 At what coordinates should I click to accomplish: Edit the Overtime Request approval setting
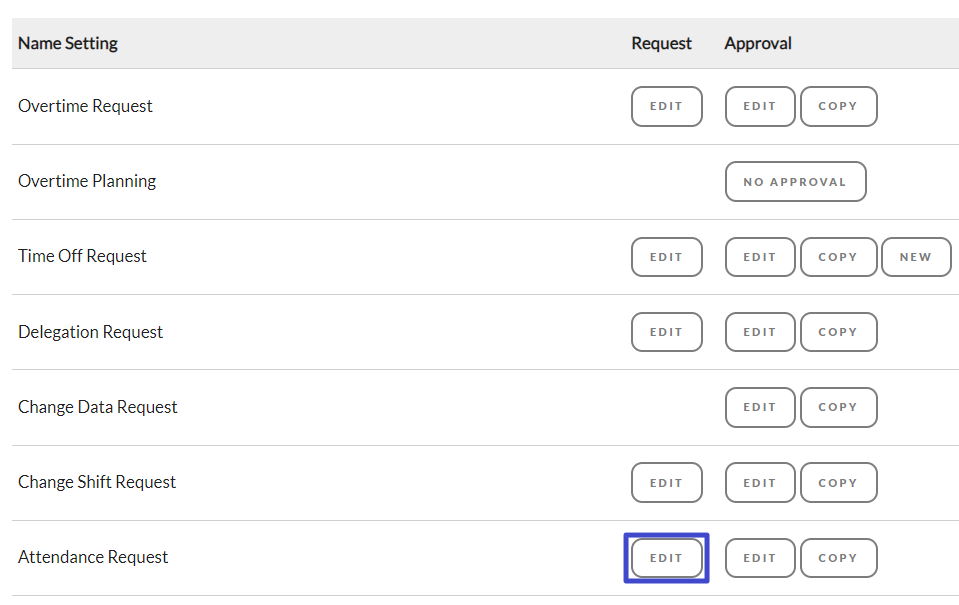coord(760,106)
